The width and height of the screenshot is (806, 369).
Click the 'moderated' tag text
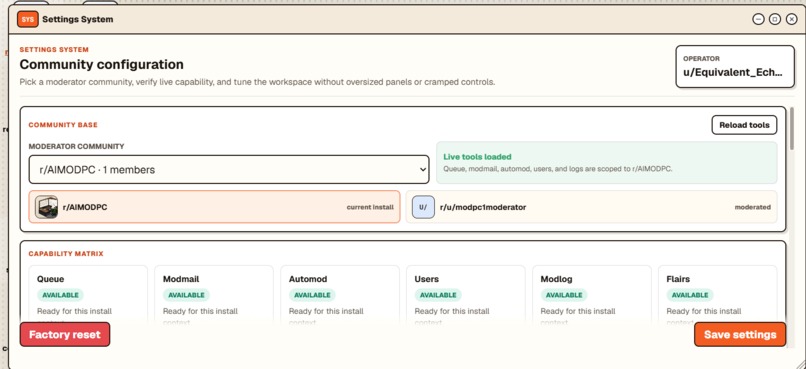click(753, 207)
